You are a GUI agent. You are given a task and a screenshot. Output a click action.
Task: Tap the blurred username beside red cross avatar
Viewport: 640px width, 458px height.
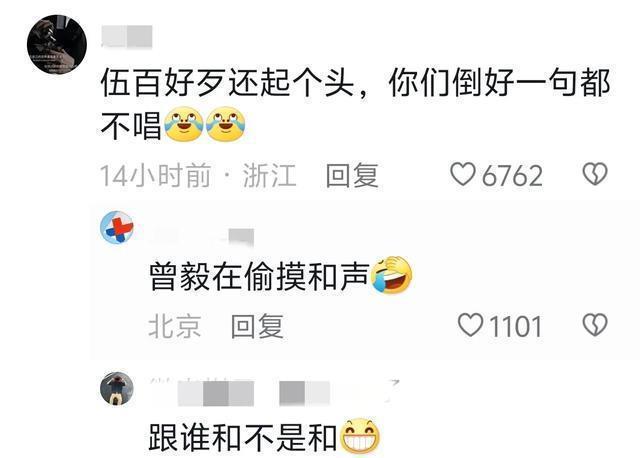pos(202,237)
